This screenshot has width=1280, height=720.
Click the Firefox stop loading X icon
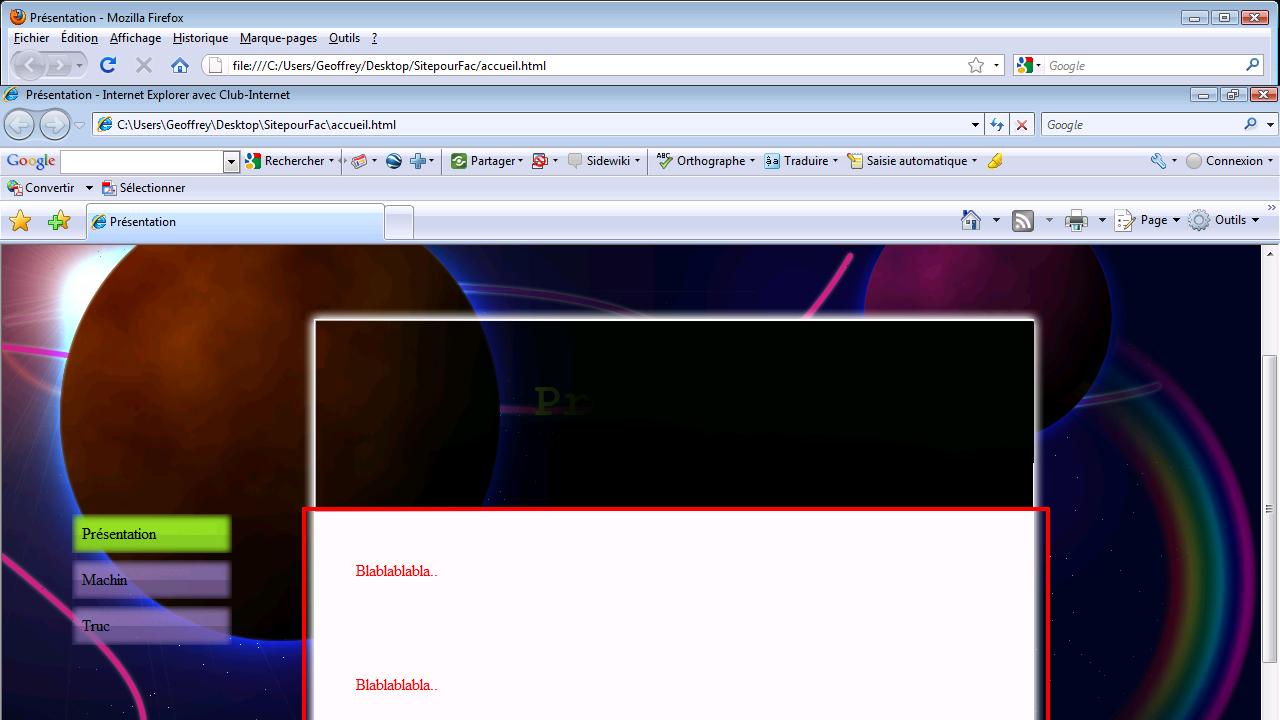144,65
